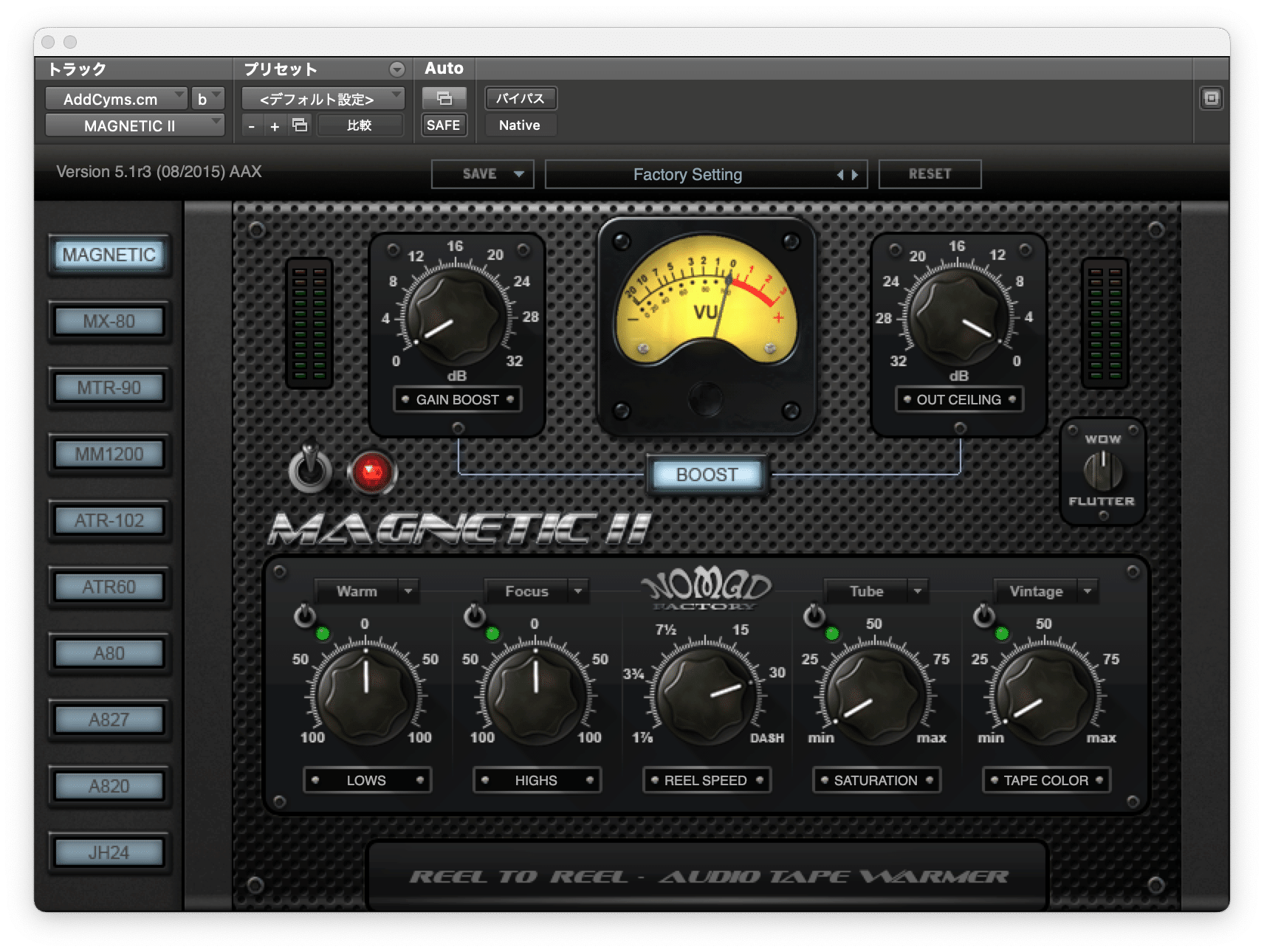This screenshot has width=1264, height=952.
Task: Click the REEL SPEED knob
Action: pyautogui.click(x=706, y=695)
